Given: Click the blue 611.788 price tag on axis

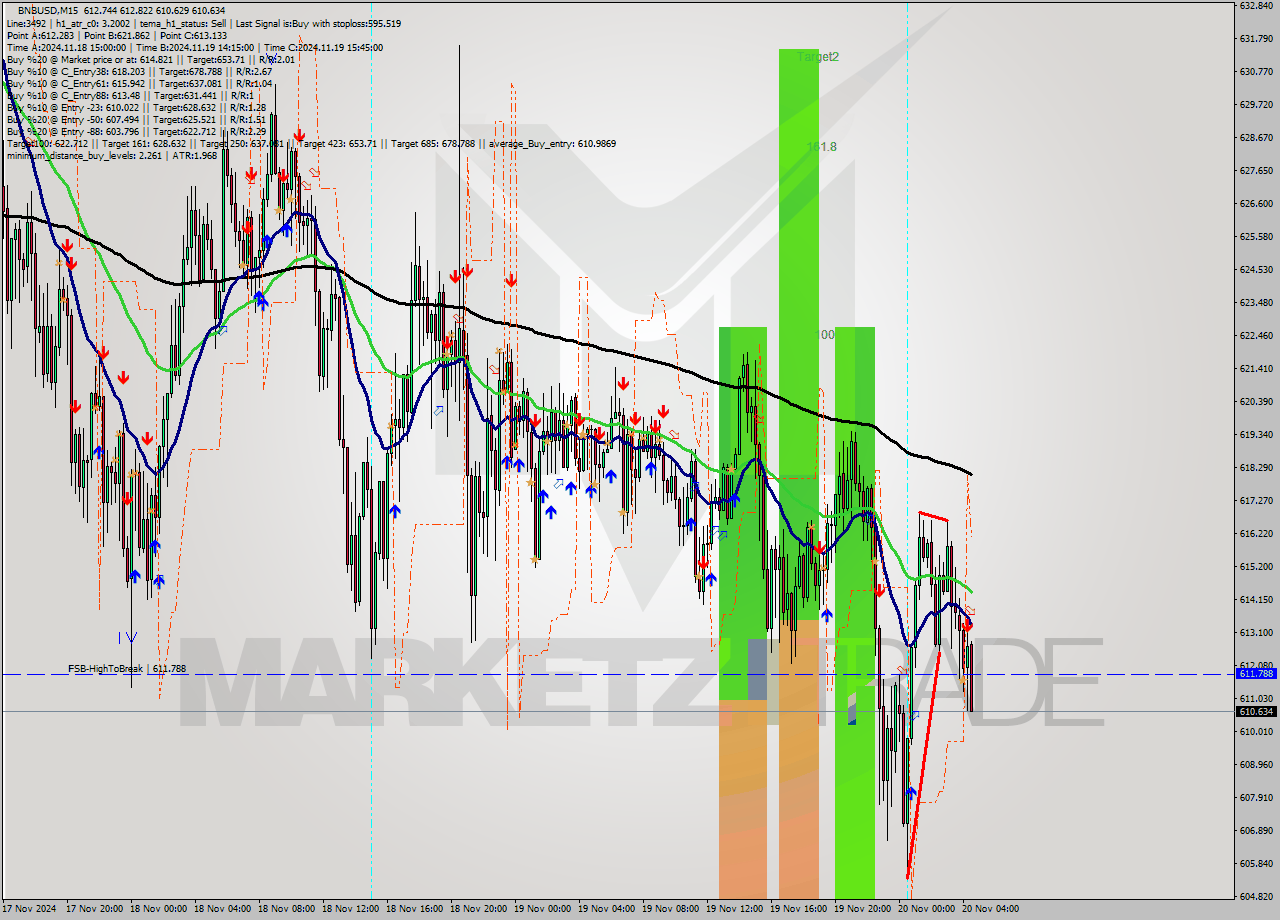Looking at the screenshot, I should click(x=1256, y=673).
